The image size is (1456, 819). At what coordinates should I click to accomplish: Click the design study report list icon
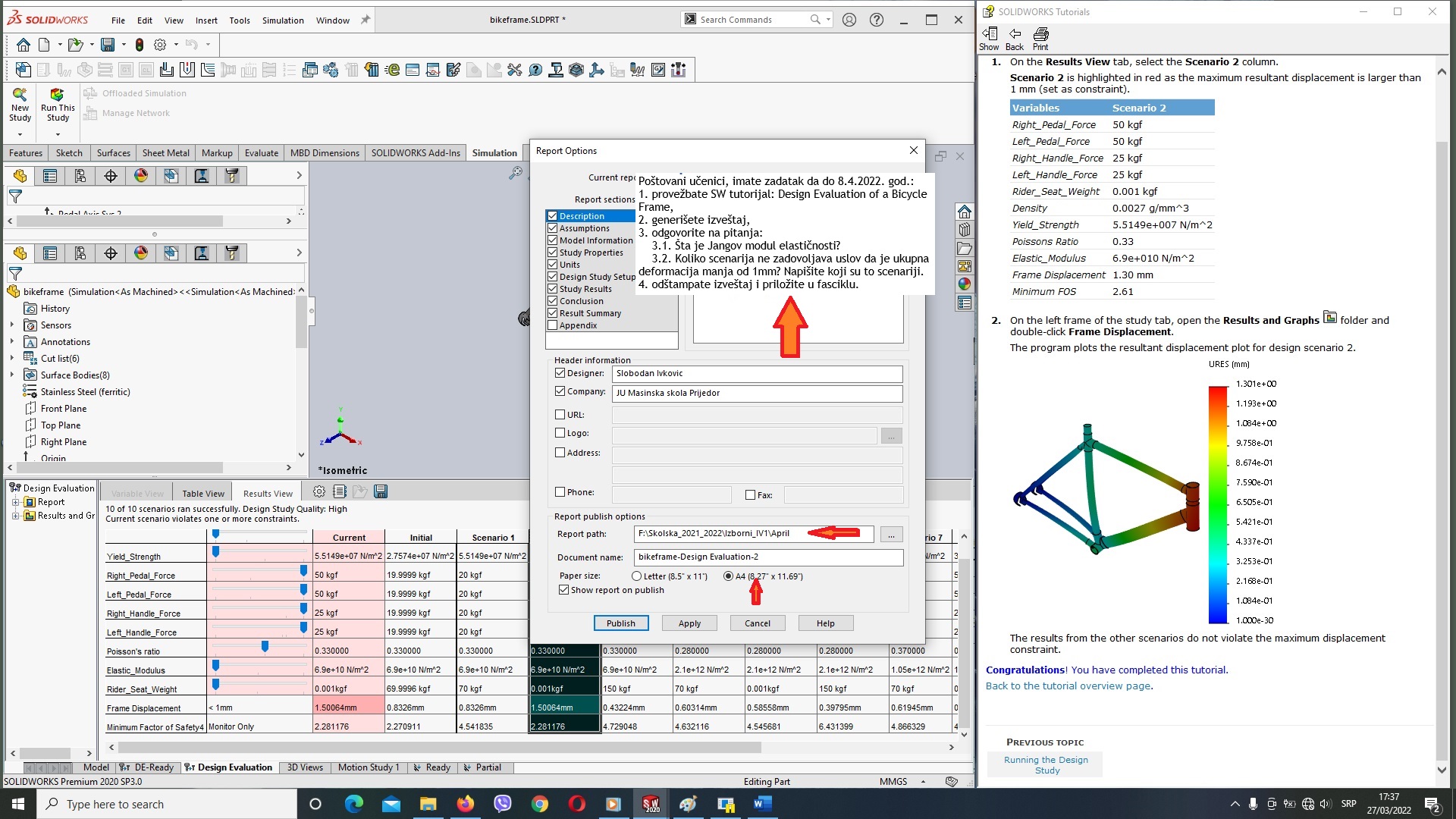coord(340,492)
